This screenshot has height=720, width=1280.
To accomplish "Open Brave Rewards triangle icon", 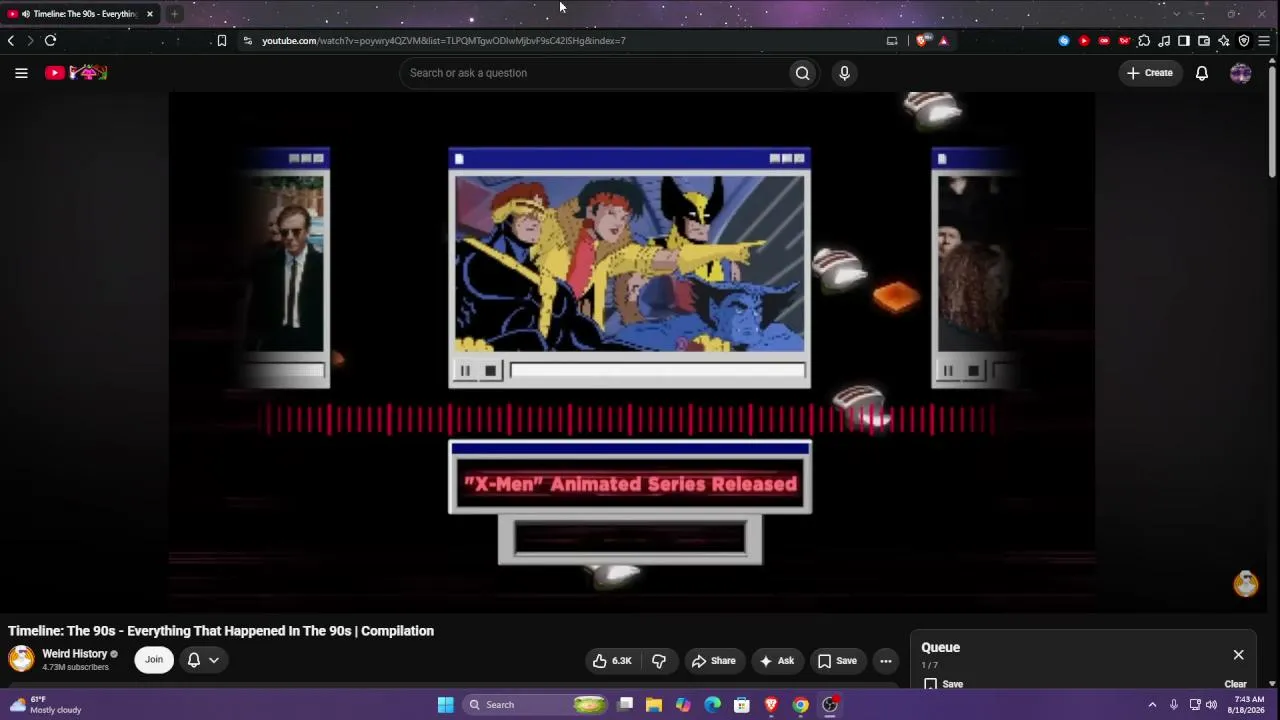I will (x=943, y=41).
